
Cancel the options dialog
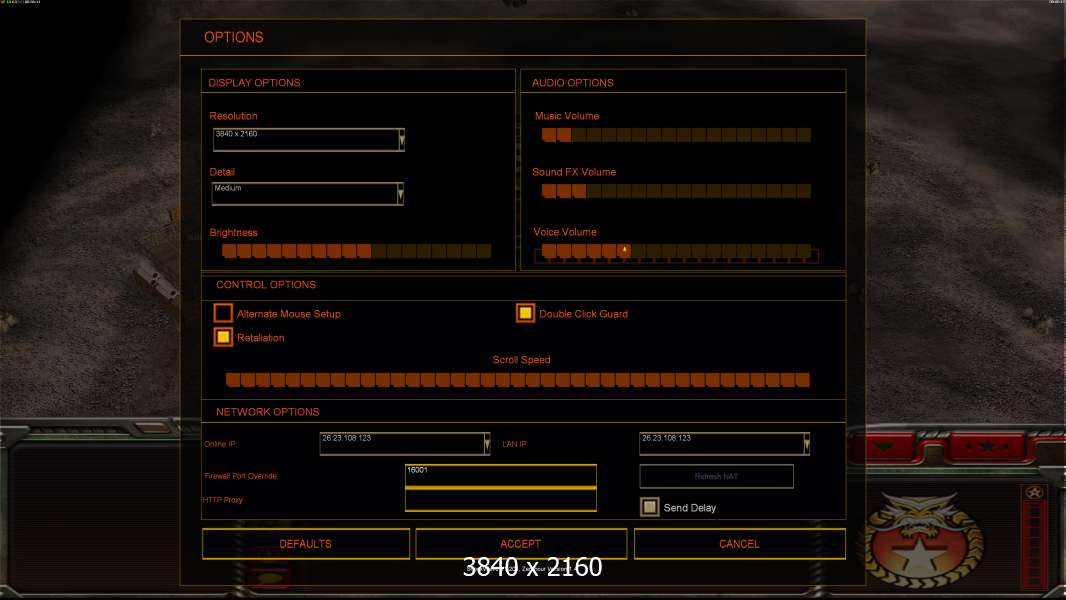[740, 544]
